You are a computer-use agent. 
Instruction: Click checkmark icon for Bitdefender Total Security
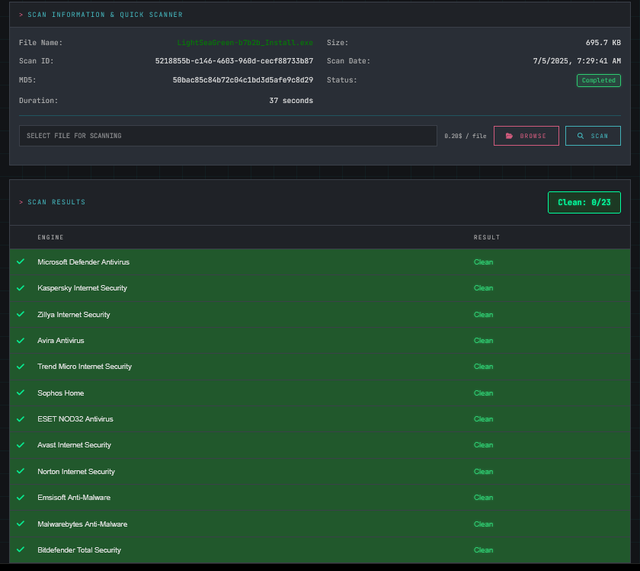[x=20, y=550]
